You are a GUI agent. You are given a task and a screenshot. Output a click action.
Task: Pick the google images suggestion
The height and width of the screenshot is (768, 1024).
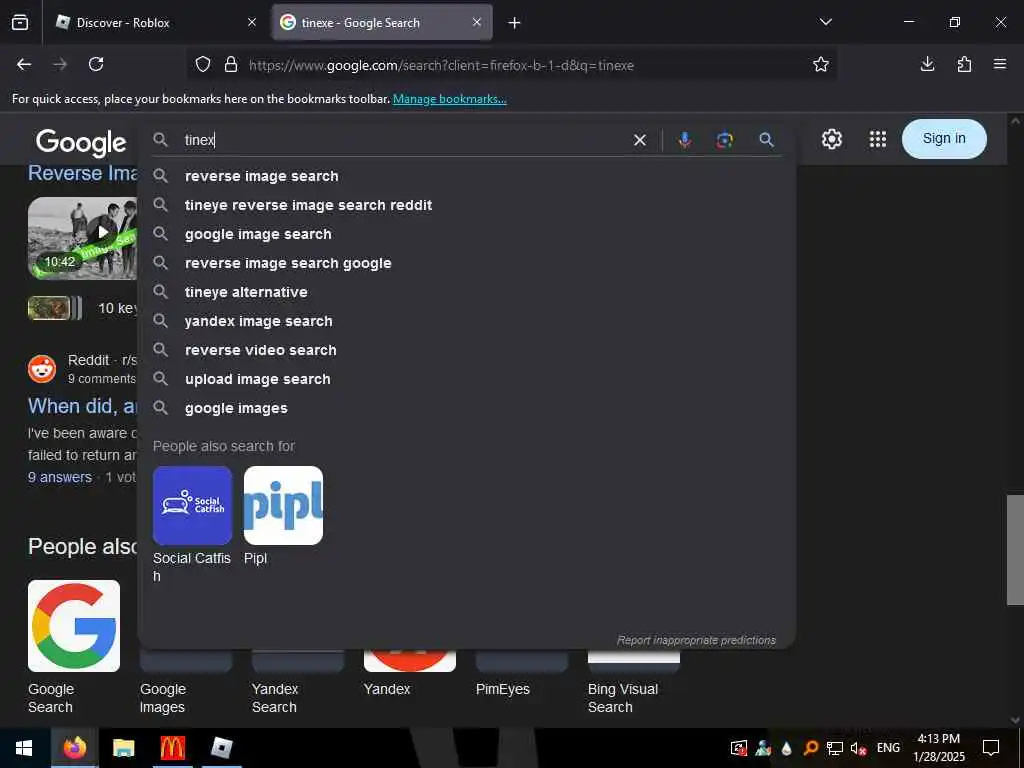click(x=467, y=408)
